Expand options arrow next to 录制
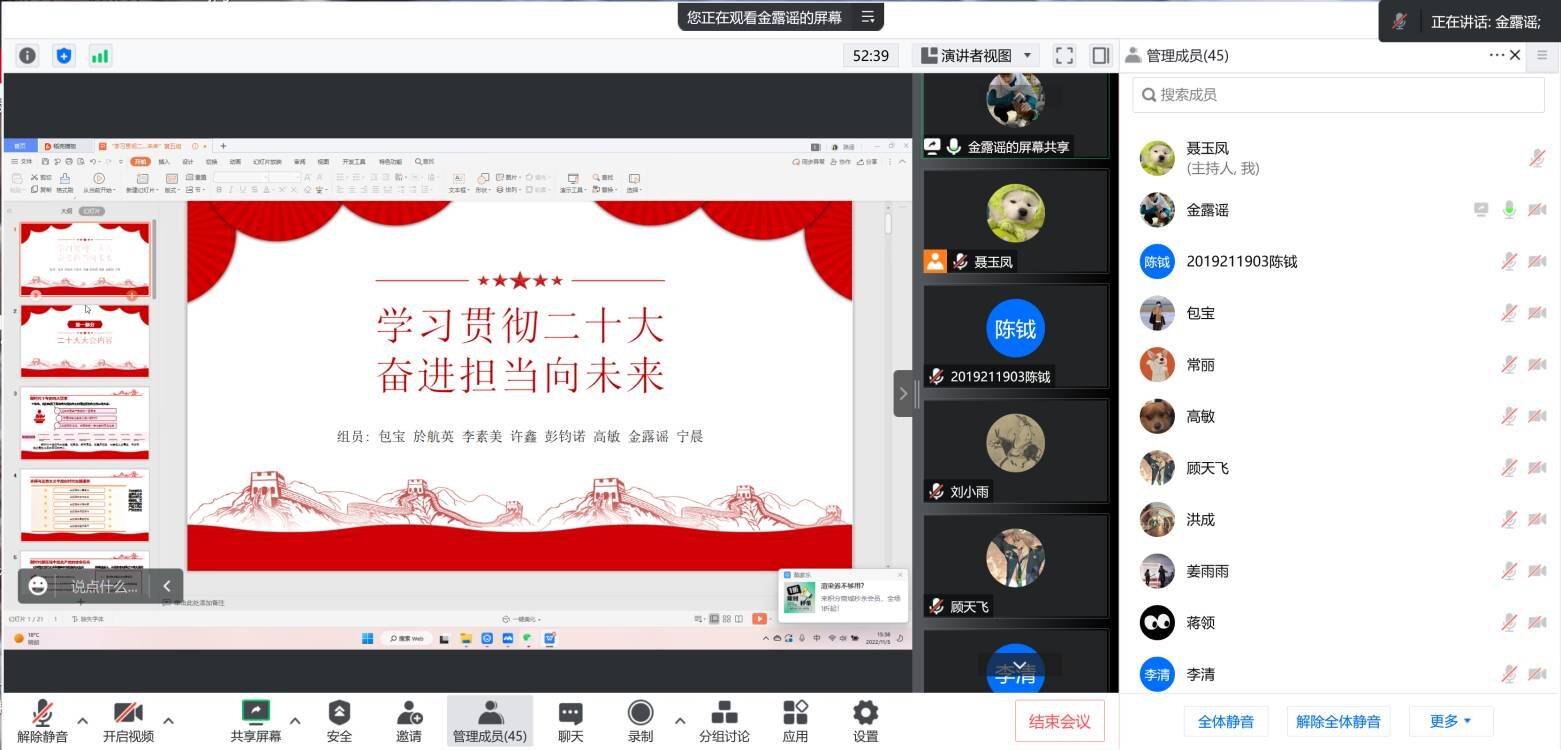This screenshot has height=750, width=1561. click(x=680, y=720)
